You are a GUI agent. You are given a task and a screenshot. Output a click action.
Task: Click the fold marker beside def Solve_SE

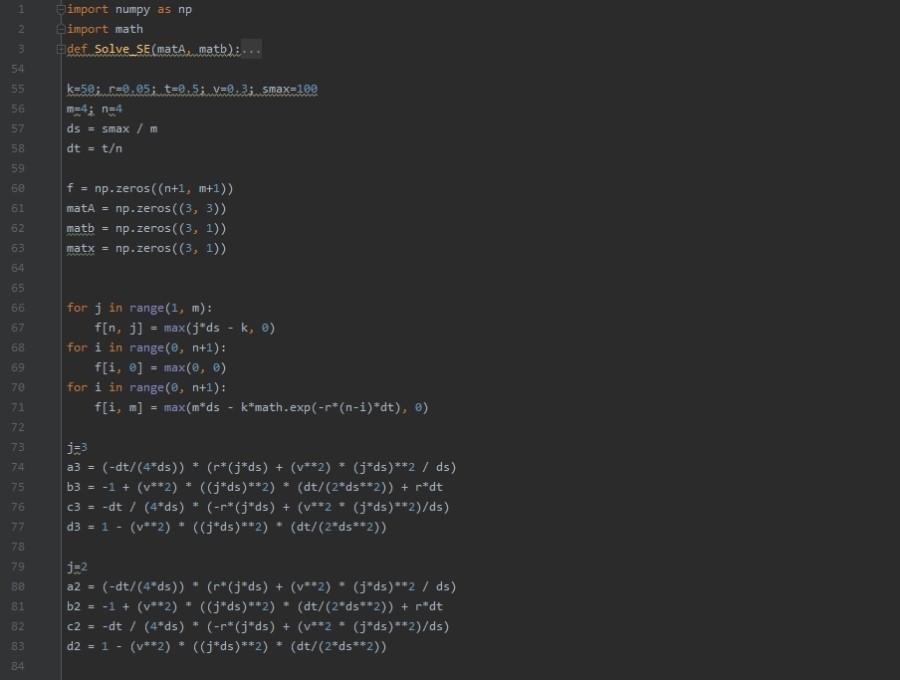click(x=61, y=49)
